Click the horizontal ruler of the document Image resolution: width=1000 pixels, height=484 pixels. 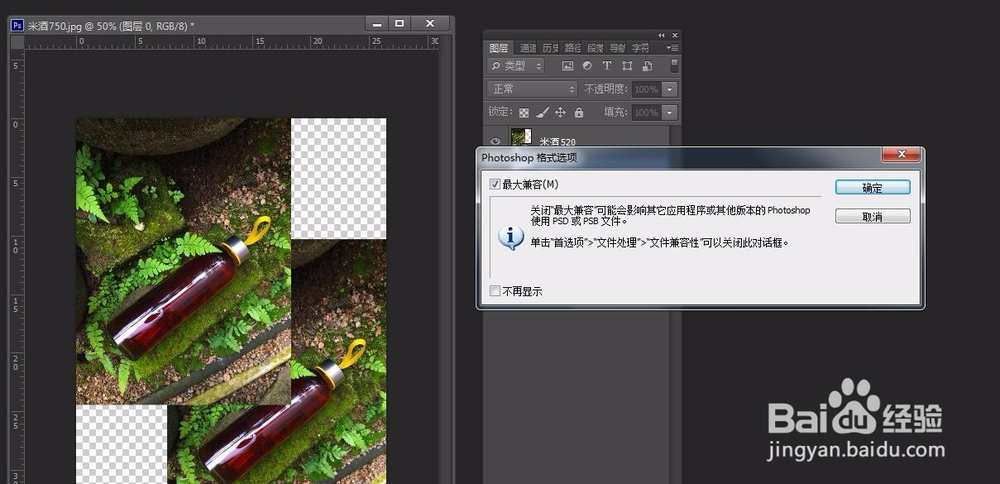[232, 43]
